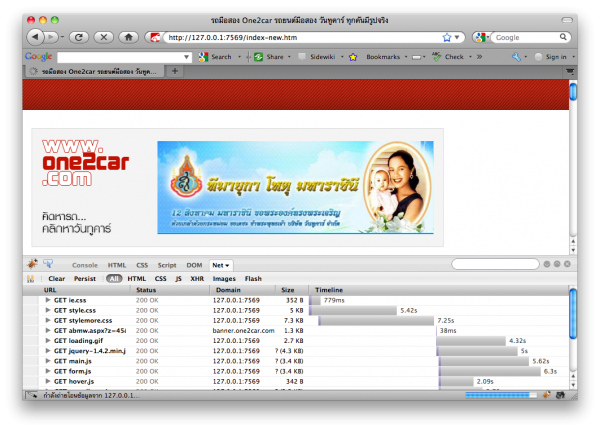Switch to Firebug Console tab

pyautogui.click(x=85, y=265)
